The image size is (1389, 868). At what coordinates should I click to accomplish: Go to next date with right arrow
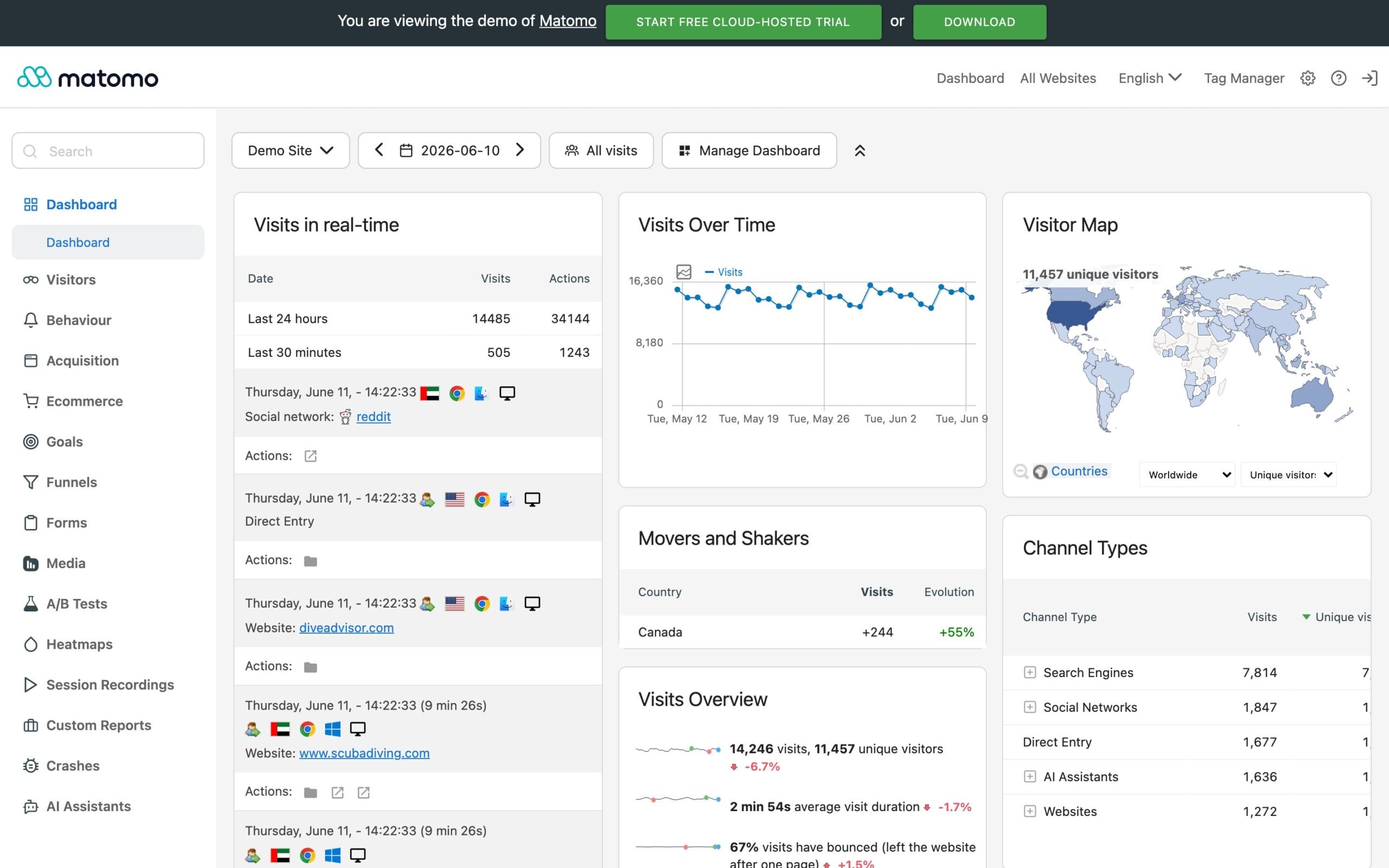pyautogui.click(x=520, y=150)
